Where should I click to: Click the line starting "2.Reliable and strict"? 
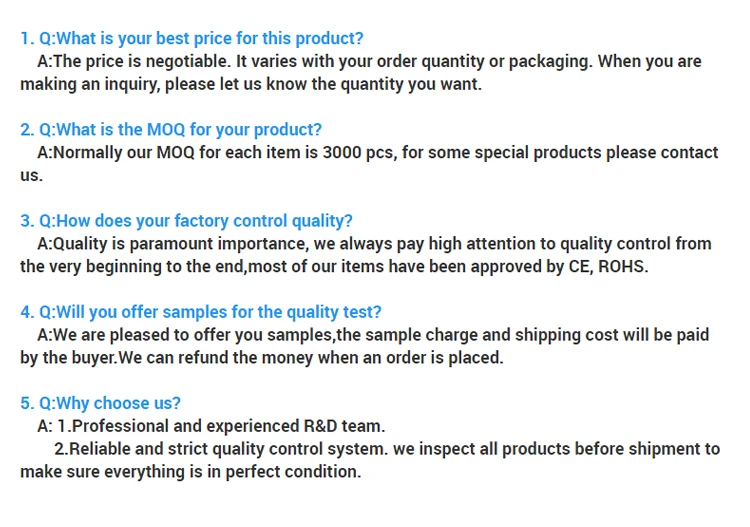point(386,449)
